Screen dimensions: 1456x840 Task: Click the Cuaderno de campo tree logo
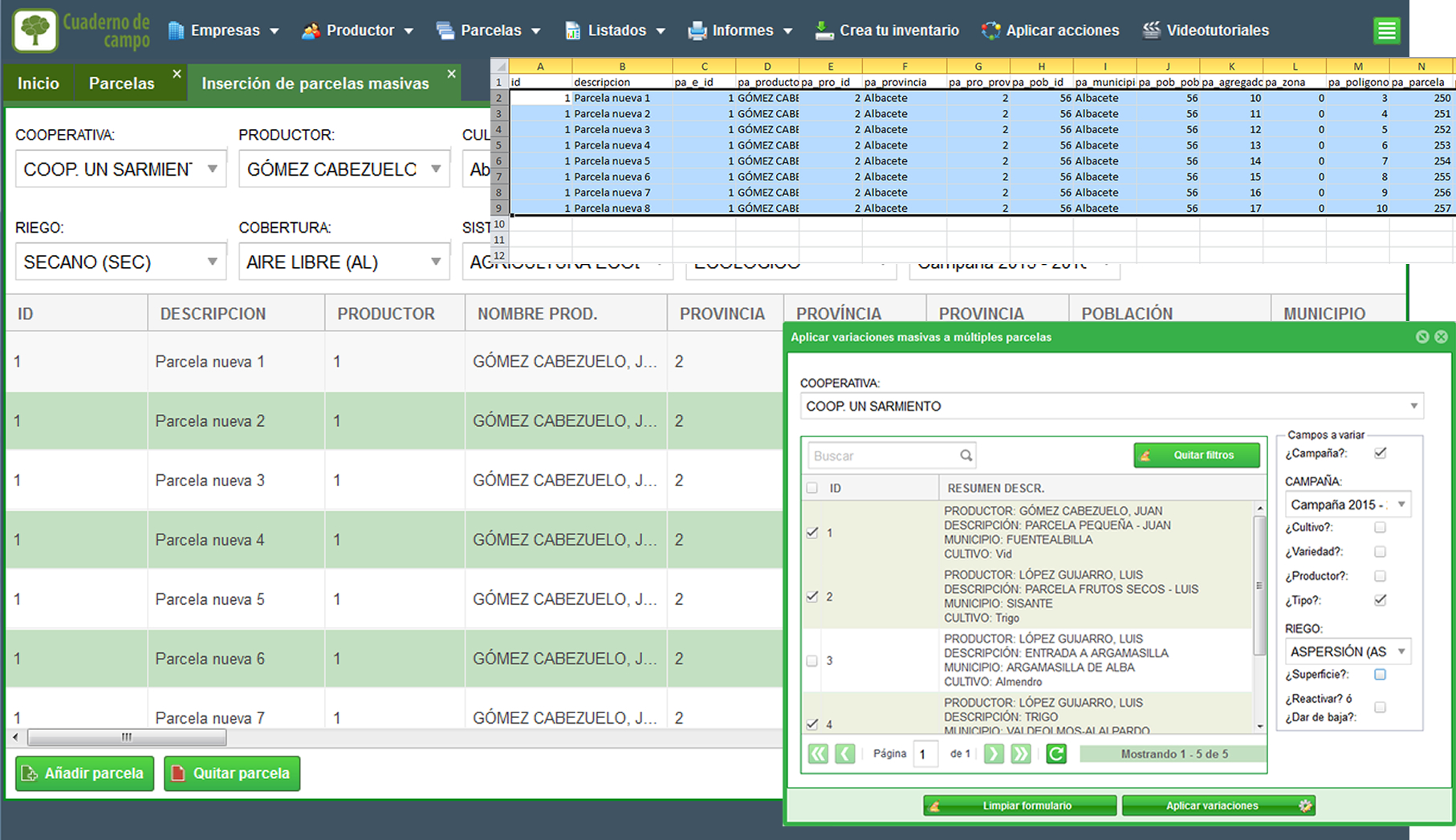(35, 30)
